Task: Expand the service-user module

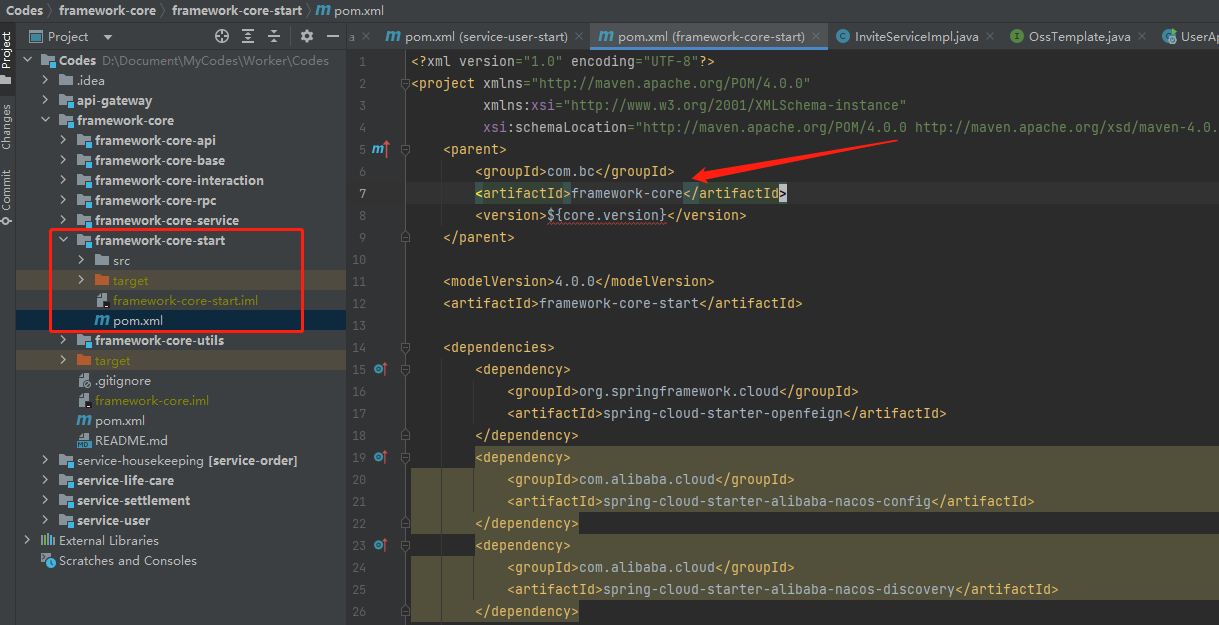Action: pos(45,520)
